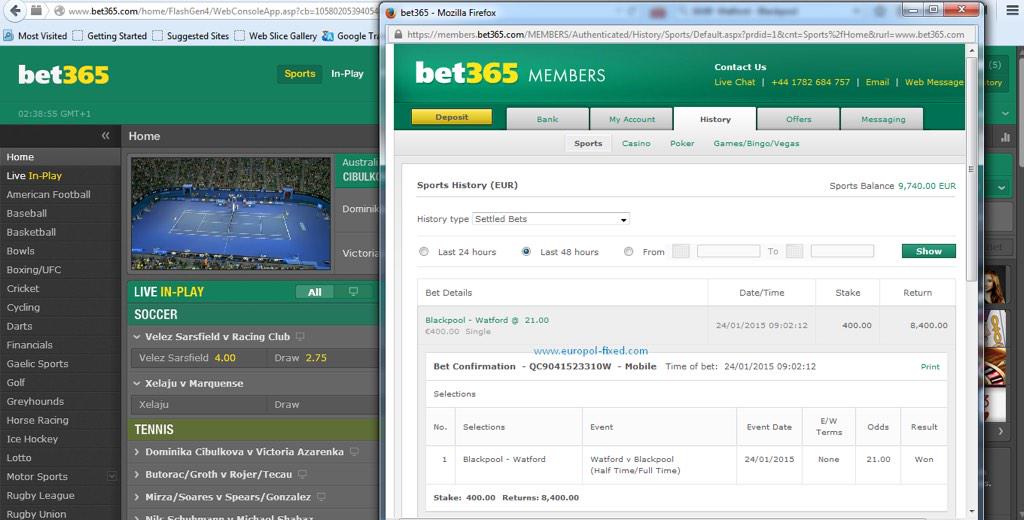Open the From date calendar picker
The image size is (1024, 520).
pos(680,252)
